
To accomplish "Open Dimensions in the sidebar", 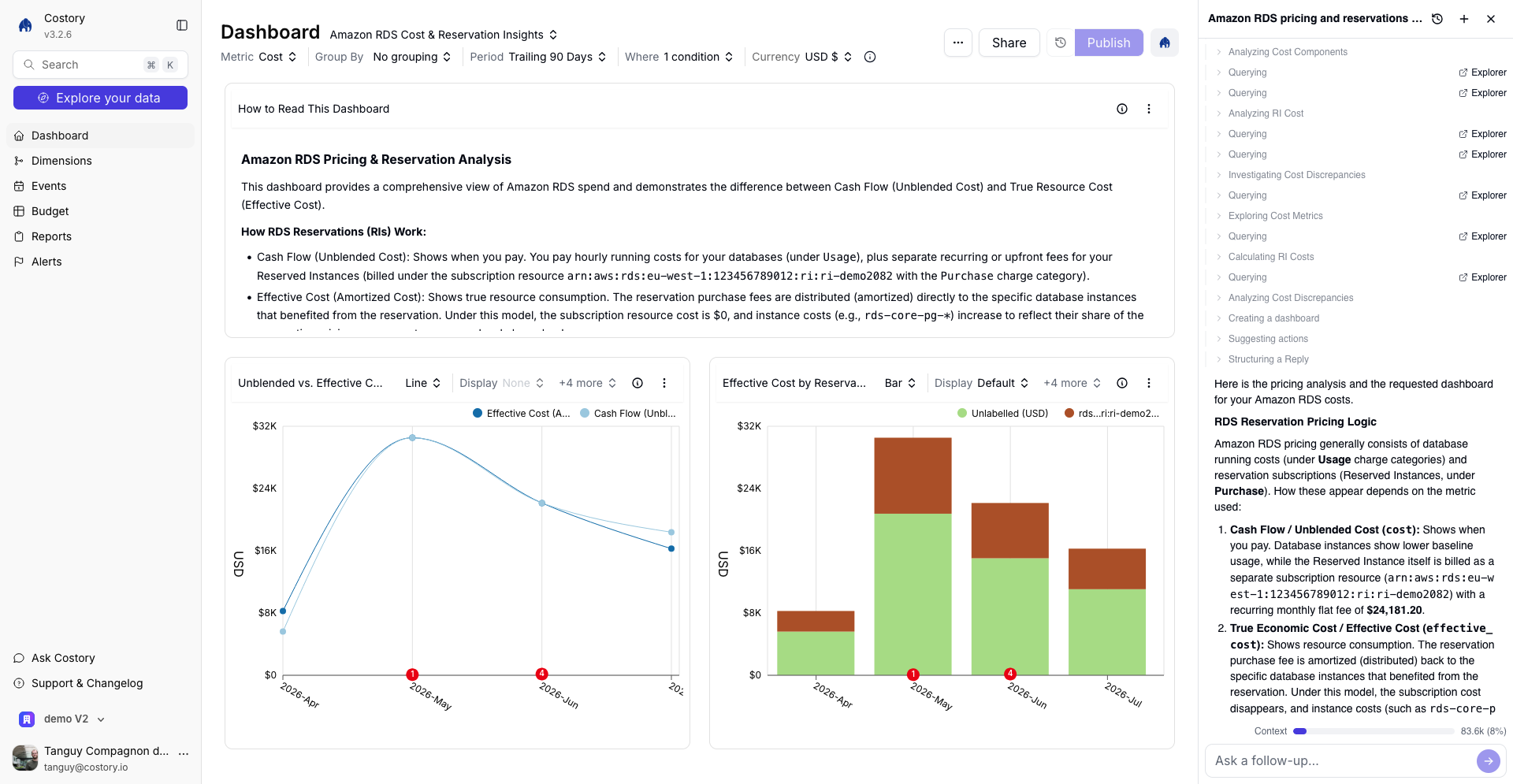I will tap(100, 161).
